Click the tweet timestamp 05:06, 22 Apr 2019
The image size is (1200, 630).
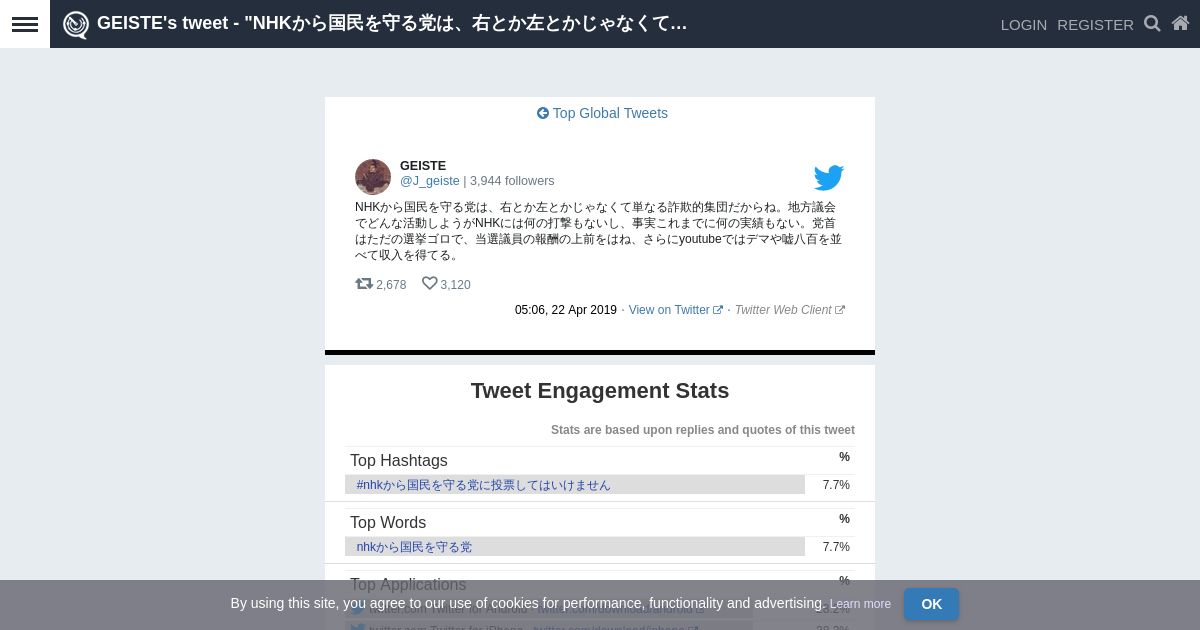coord(566,310)
